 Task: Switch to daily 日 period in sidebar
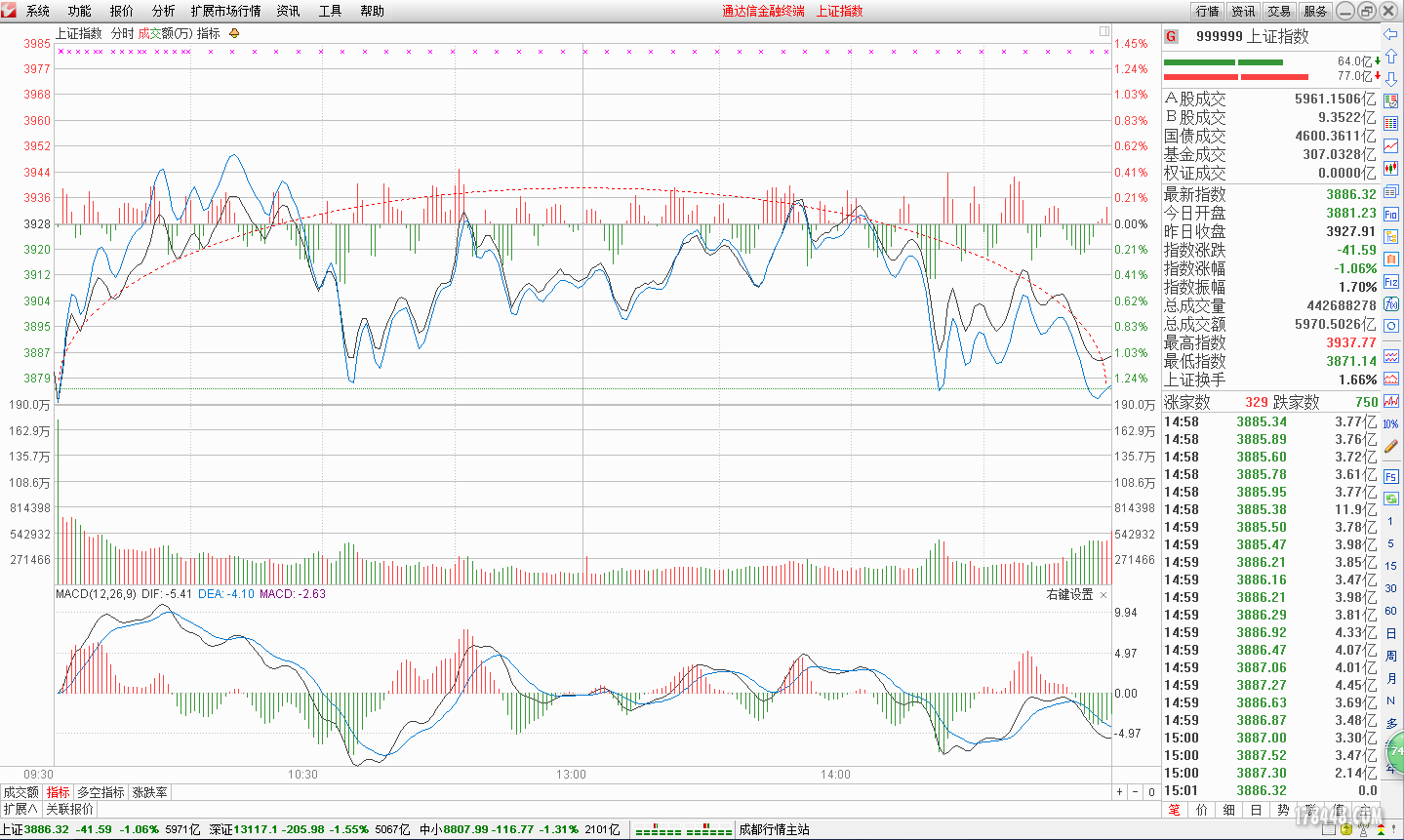(x=1391, y=633)
